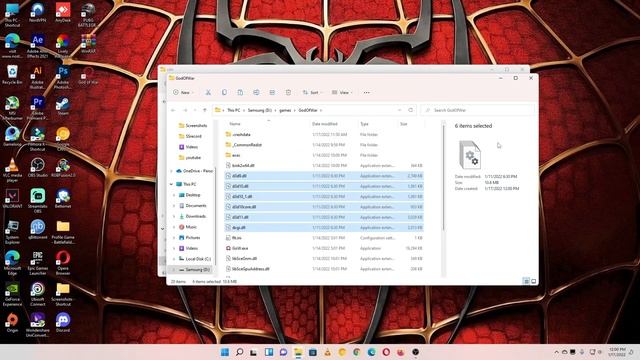Viewport: 640px width, 360px height.
Task: Click the Search GodOfWar field
Action: click(x=477, y=110)
